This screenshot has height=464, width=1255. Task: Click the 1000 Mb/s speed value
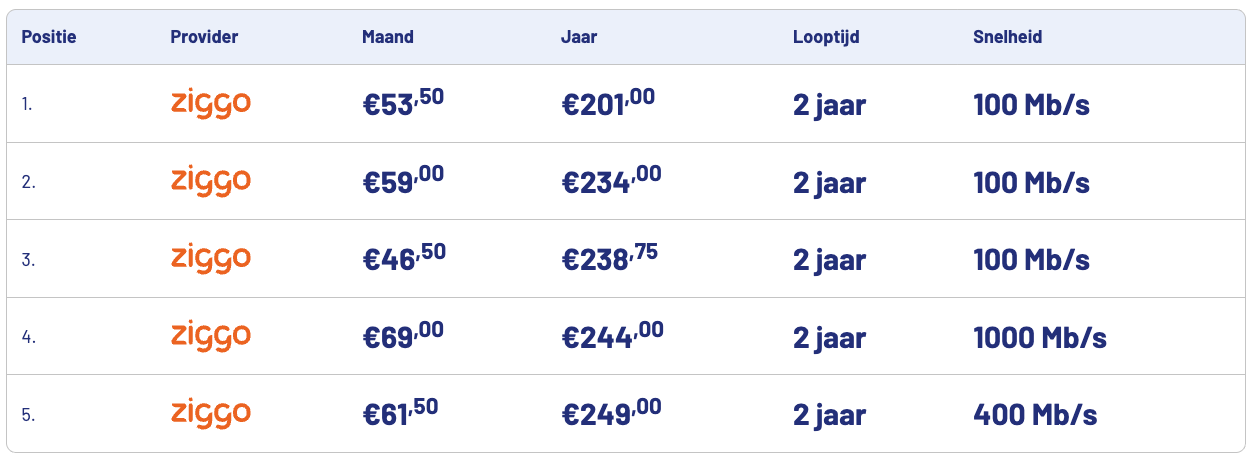pos(1040,337)
